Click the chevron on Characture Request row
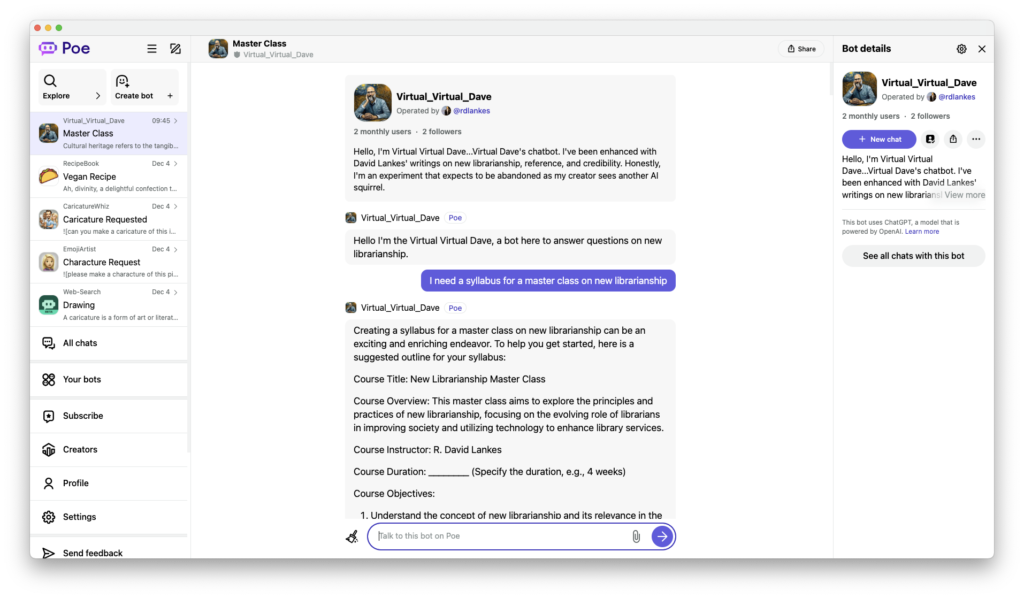 (x=176, y=249)
